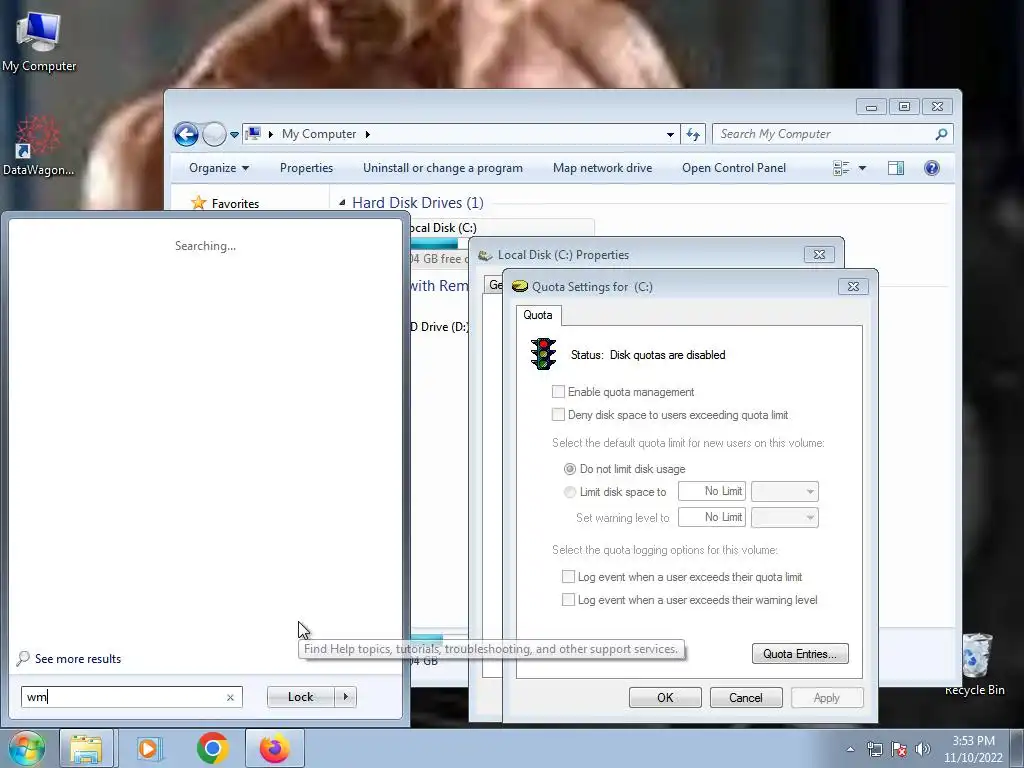Click the refresh button beside address bar
Viewport: 1024px width, 768px height.
point(693,135)
